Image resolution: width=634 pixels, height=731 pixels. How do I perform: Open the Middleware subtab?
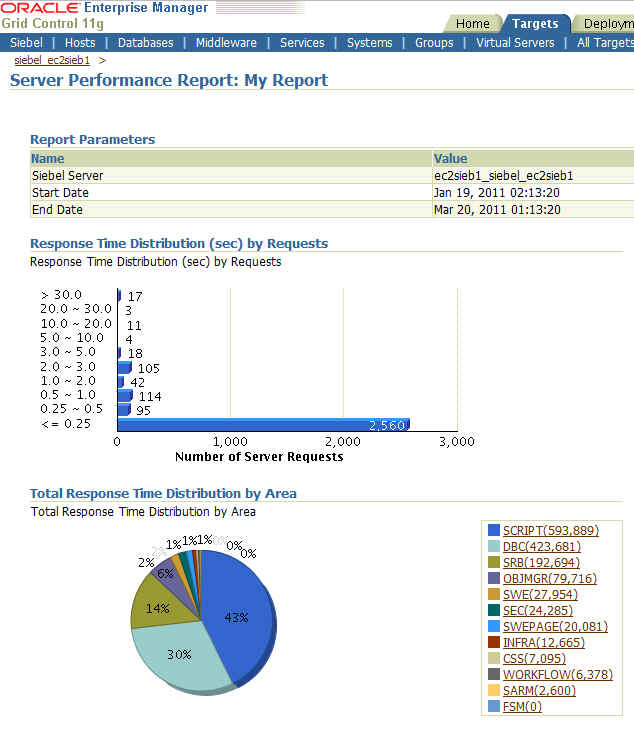click(226, 43)
